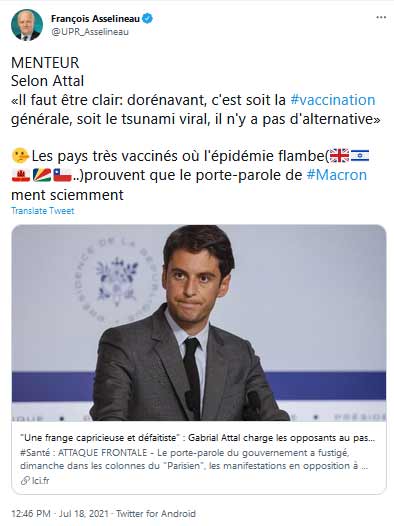This screenshot has height=526, width=394.
Task: Open the 'Une frange capricieuse et défaitiste' headline
Action: pyautogui.click(x=198, y=438)
